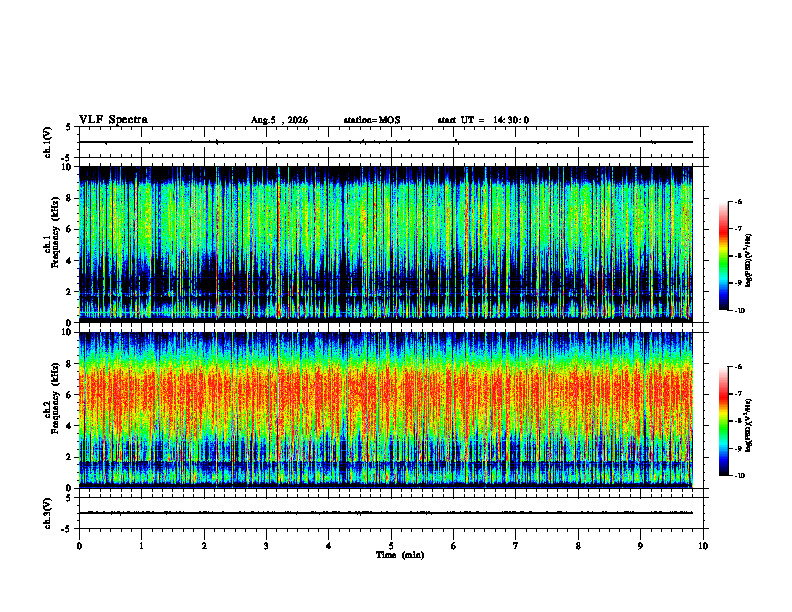Viewport: 792px width, 612px height.
Task: Click the "6" kHz tick on ch.2 spectrogram axis
Action: pos(69,394)
